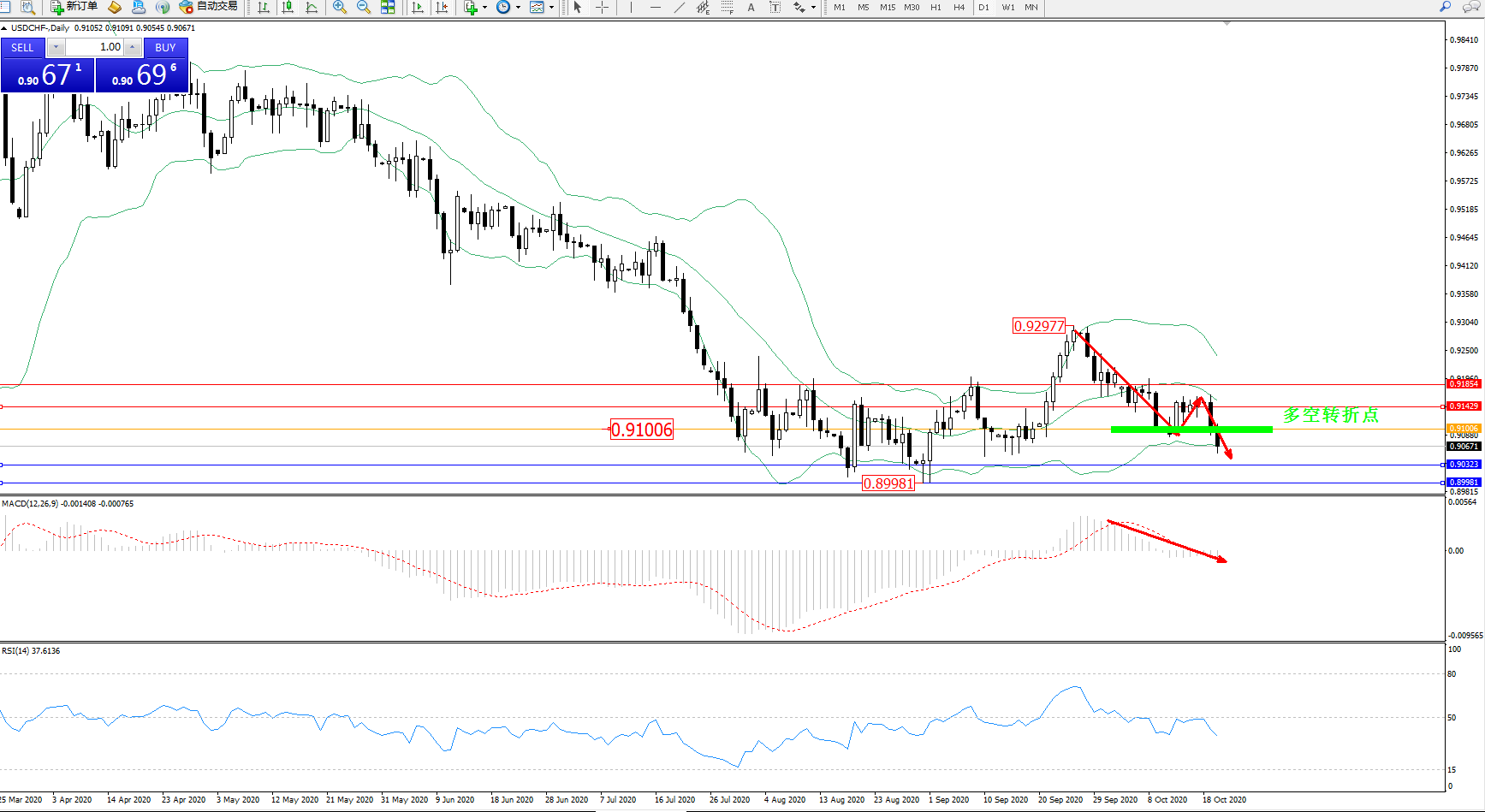Screen dimensions: 1485x812
Task: Open the search magnifier at top right
Action: pyautogui.click(x=1446, y=7)
